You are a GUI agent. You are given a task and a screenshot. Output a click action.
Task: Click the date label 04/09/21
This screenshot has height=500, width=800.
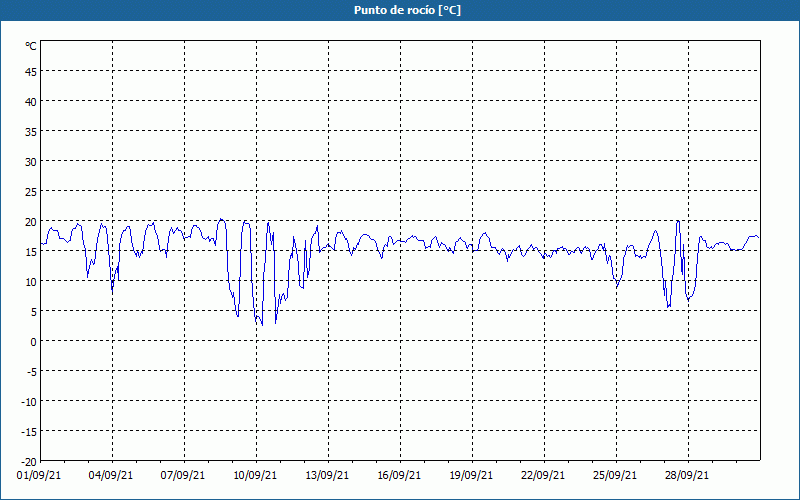click(x=111, y=476)
